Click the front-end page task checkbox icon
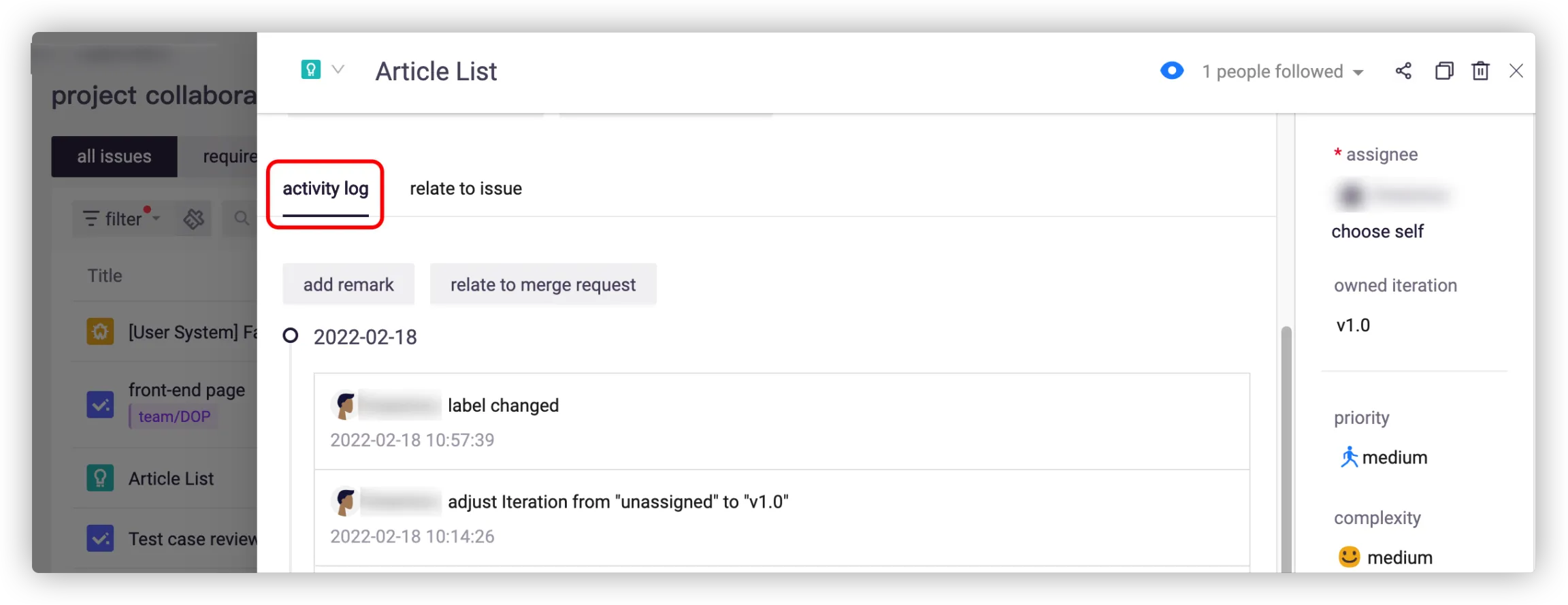 pos(100,404)
